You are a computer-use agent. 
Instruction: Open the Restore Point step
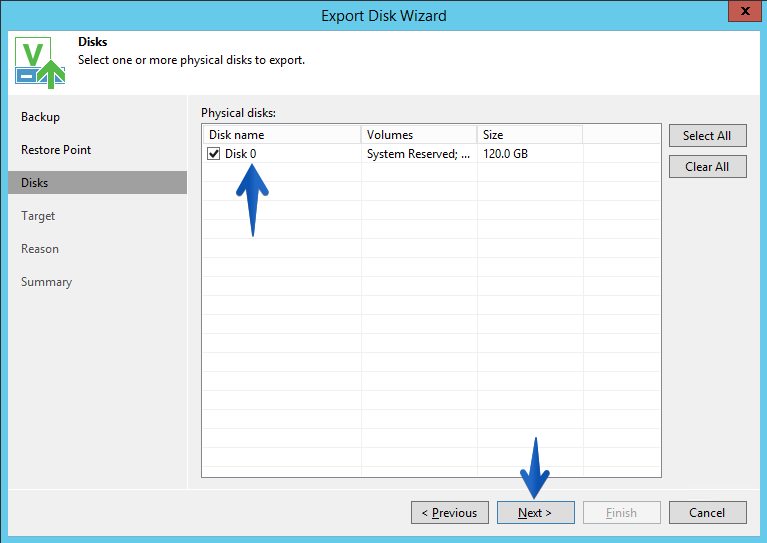tap(56, 150)
